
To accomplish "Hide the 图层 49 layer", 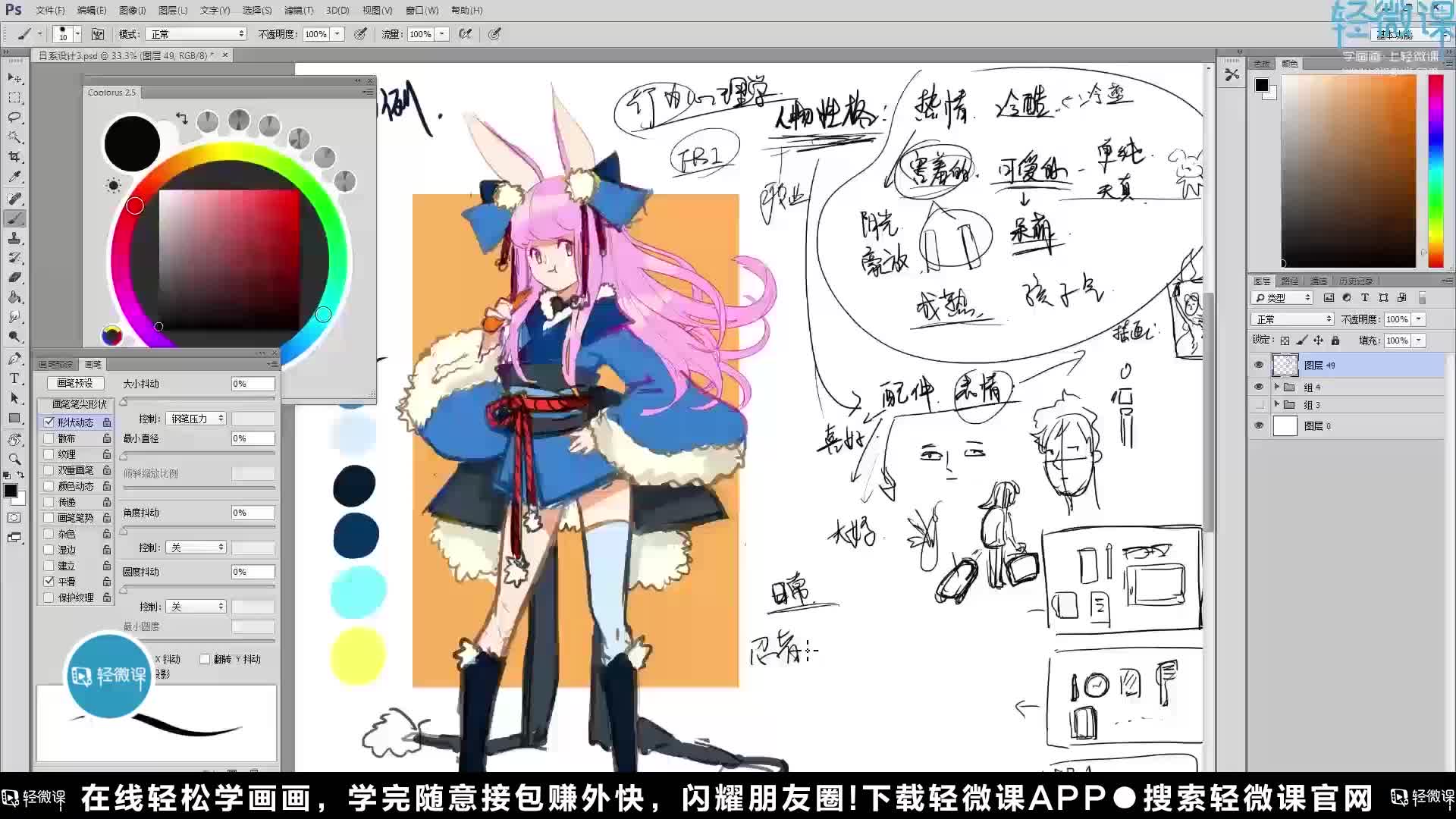I will point(1259,365).
